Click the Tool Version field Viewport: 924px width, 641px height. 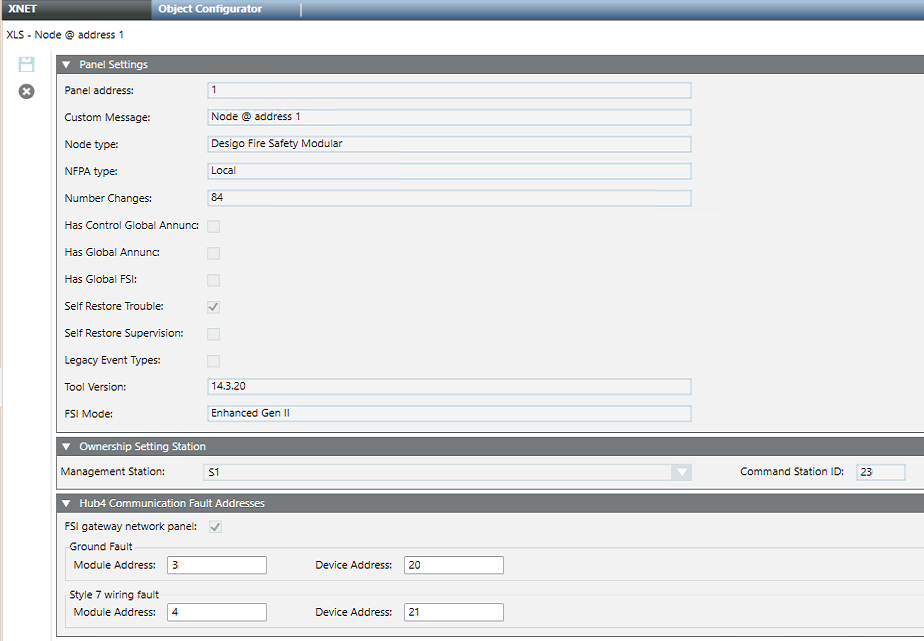pos(448,386)
